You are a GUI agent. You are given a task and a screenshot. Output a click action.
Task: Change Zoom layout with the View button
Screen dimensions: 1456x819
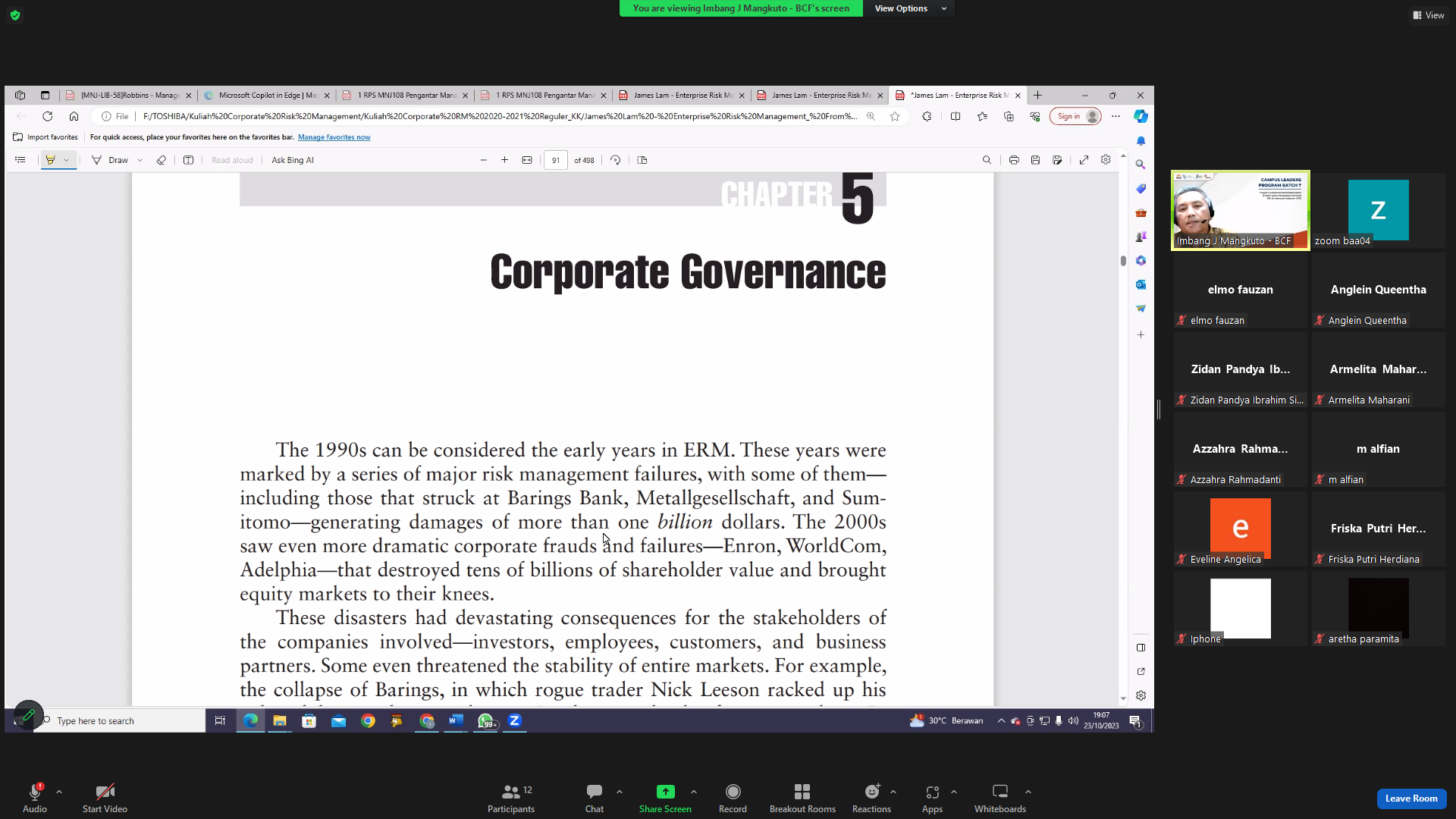click(1429, 15)
